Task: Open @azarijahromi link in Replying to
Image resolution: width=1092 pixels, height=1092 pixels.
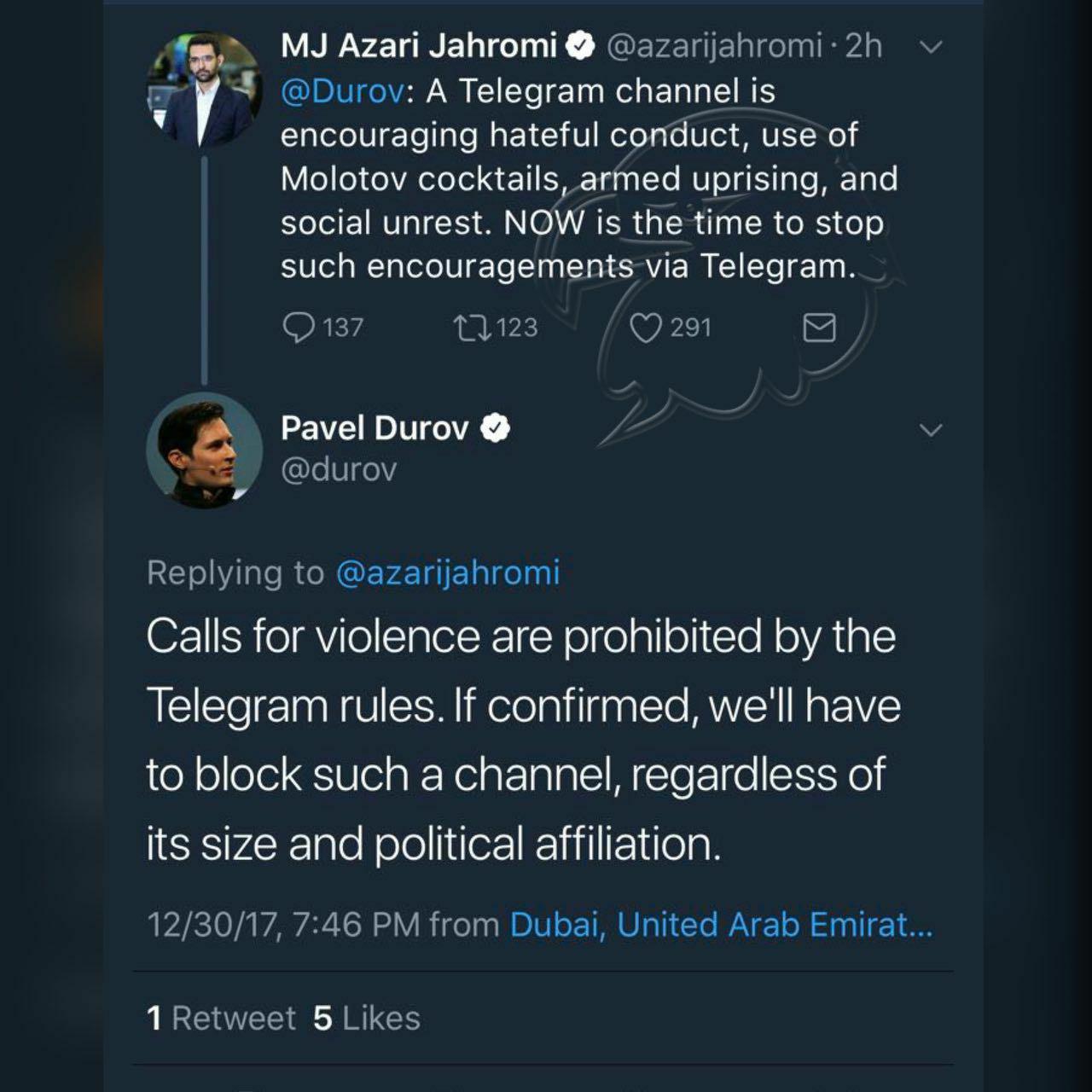Action: pyautogui.click(x=448, y=572)
